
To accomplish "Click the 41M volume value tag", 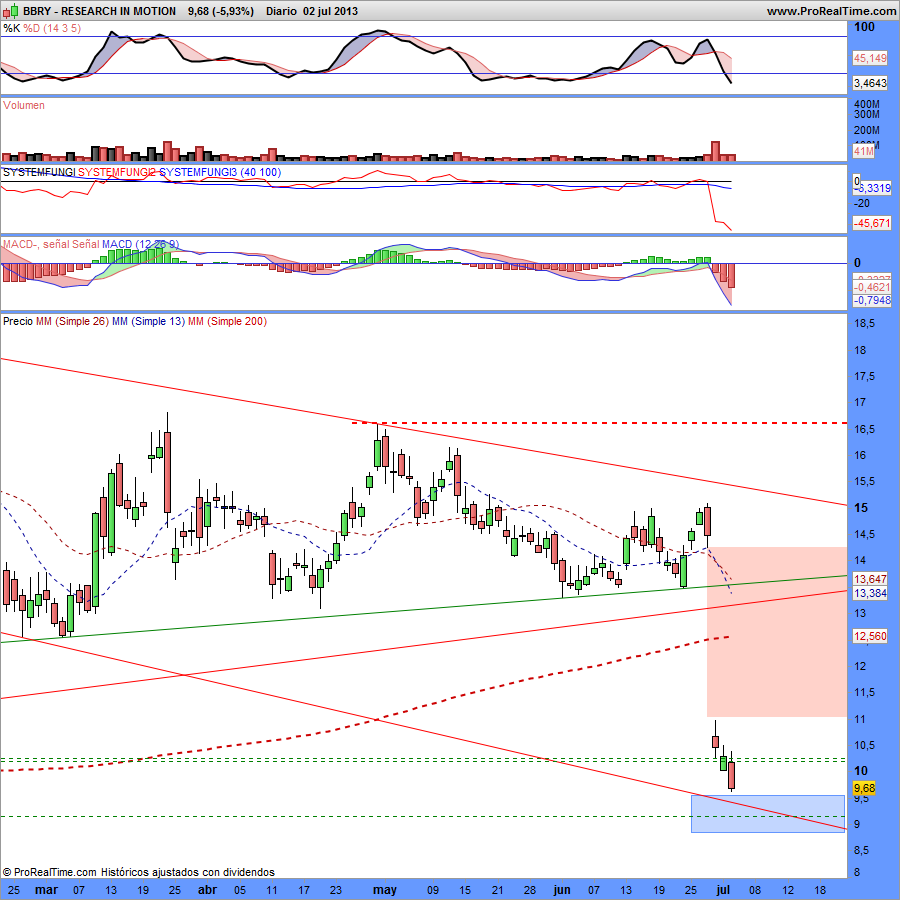I will point(864,152).
